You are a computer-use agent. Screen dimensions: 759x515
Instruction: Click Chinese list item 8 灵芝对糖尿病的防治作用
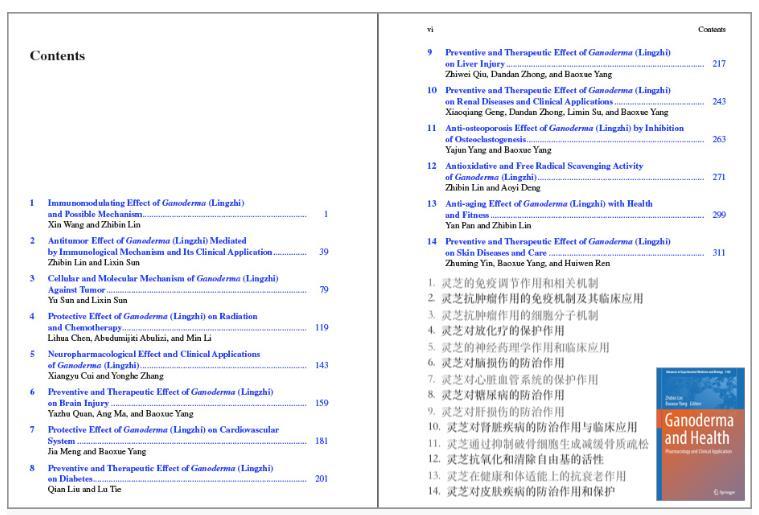pyautogui.click(x=496, y=395)
